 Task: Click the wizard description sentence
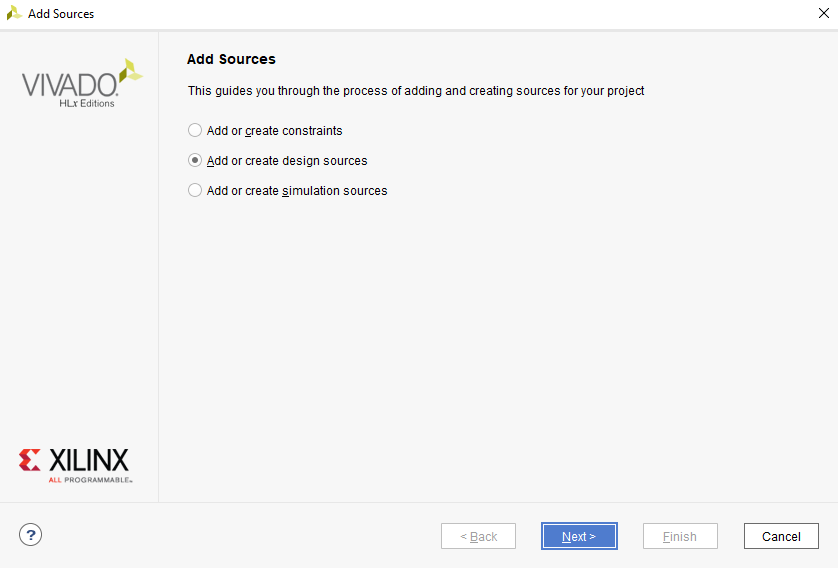tap(416, 91)
